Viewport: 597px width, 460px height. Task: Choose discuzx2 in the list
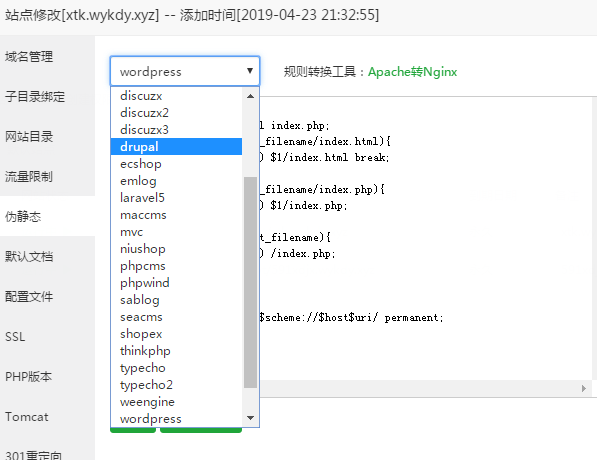(176, 113)
